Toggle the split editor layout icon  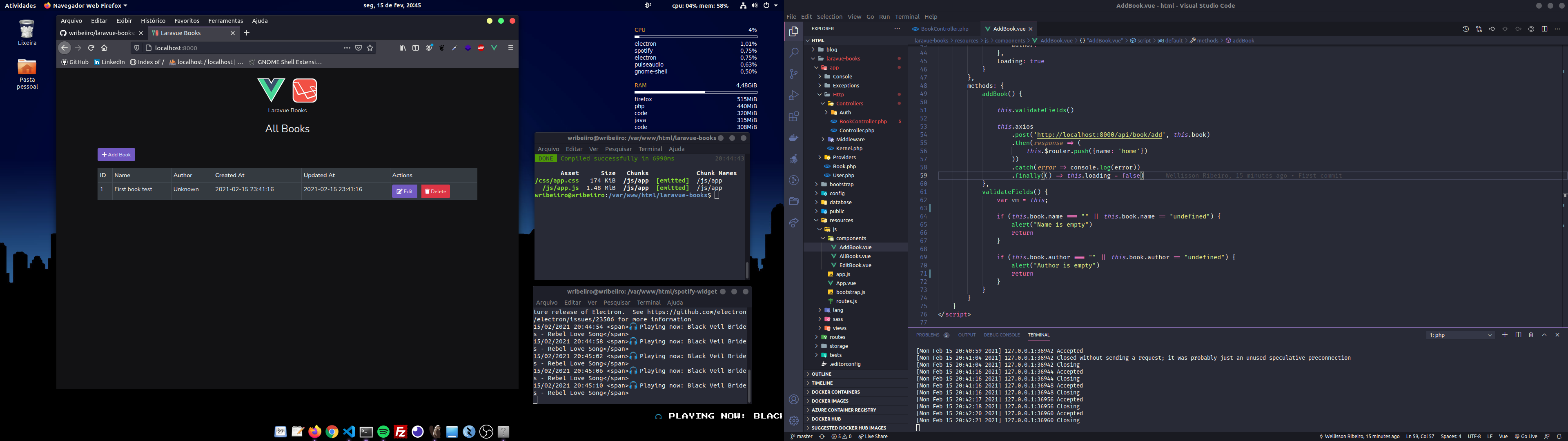pyautogui.click(x=1544, y=29)
